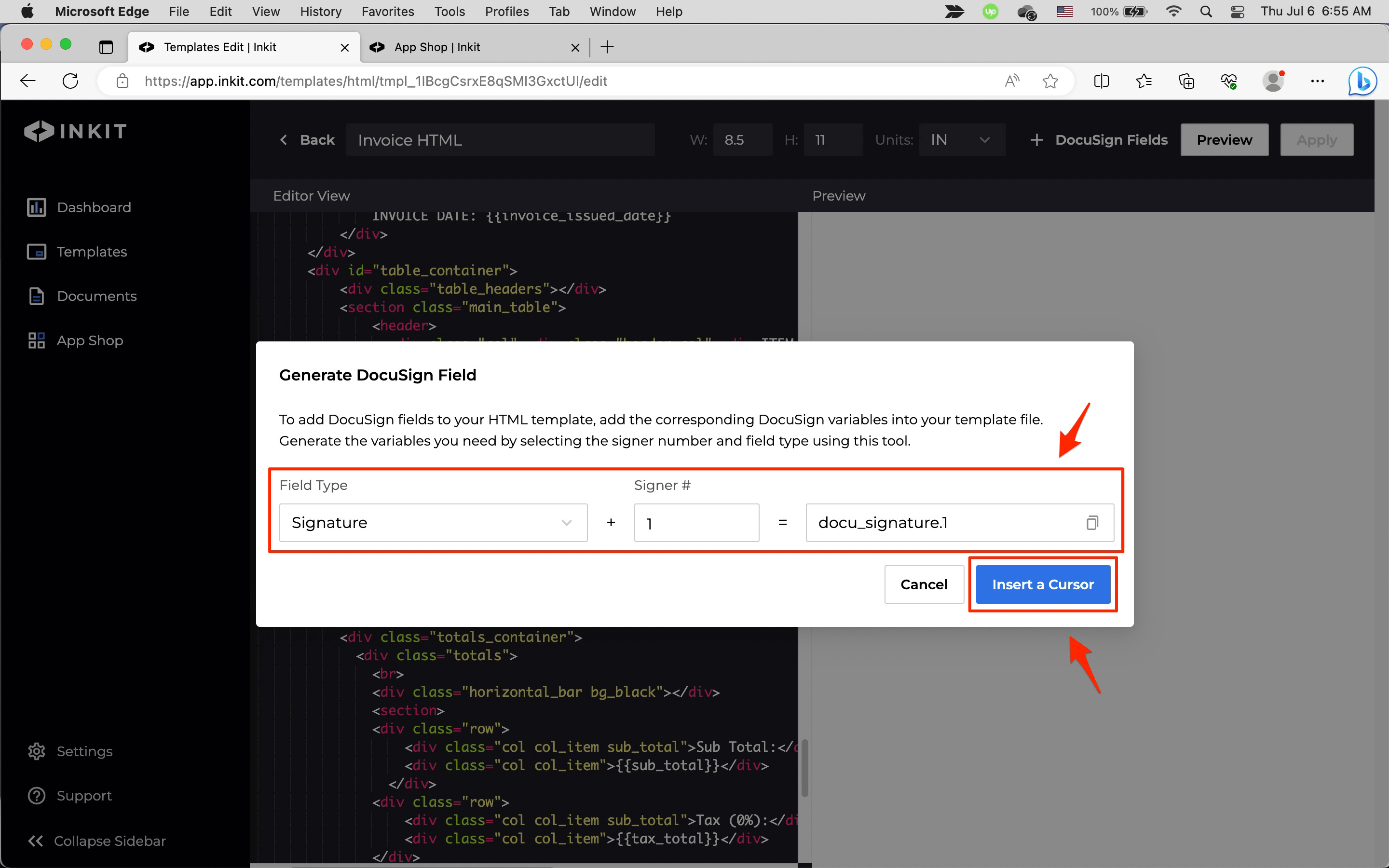Open the Templates section

tap(92, 251)
